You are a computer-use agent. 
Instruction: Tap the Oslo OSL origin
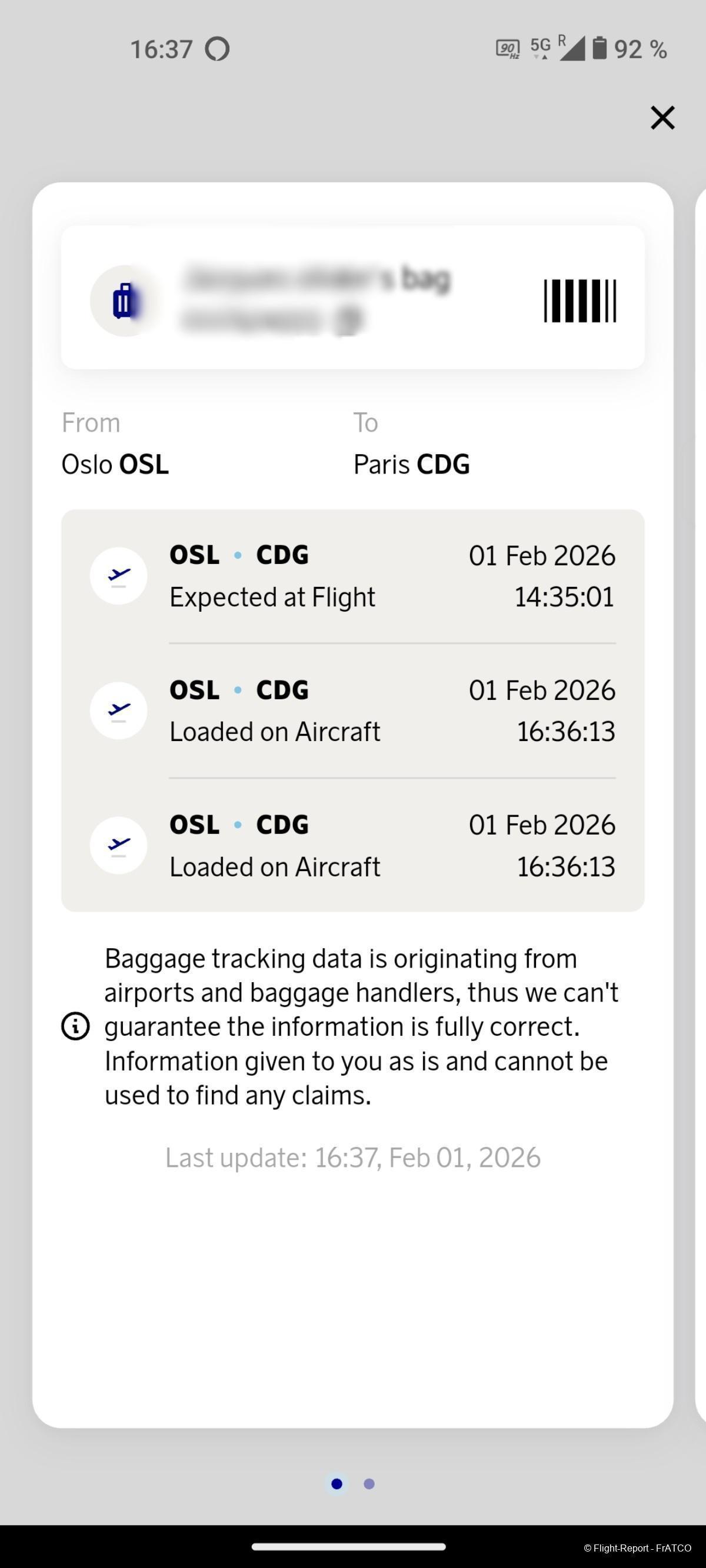pyautogui.click(x=115, y=465)
